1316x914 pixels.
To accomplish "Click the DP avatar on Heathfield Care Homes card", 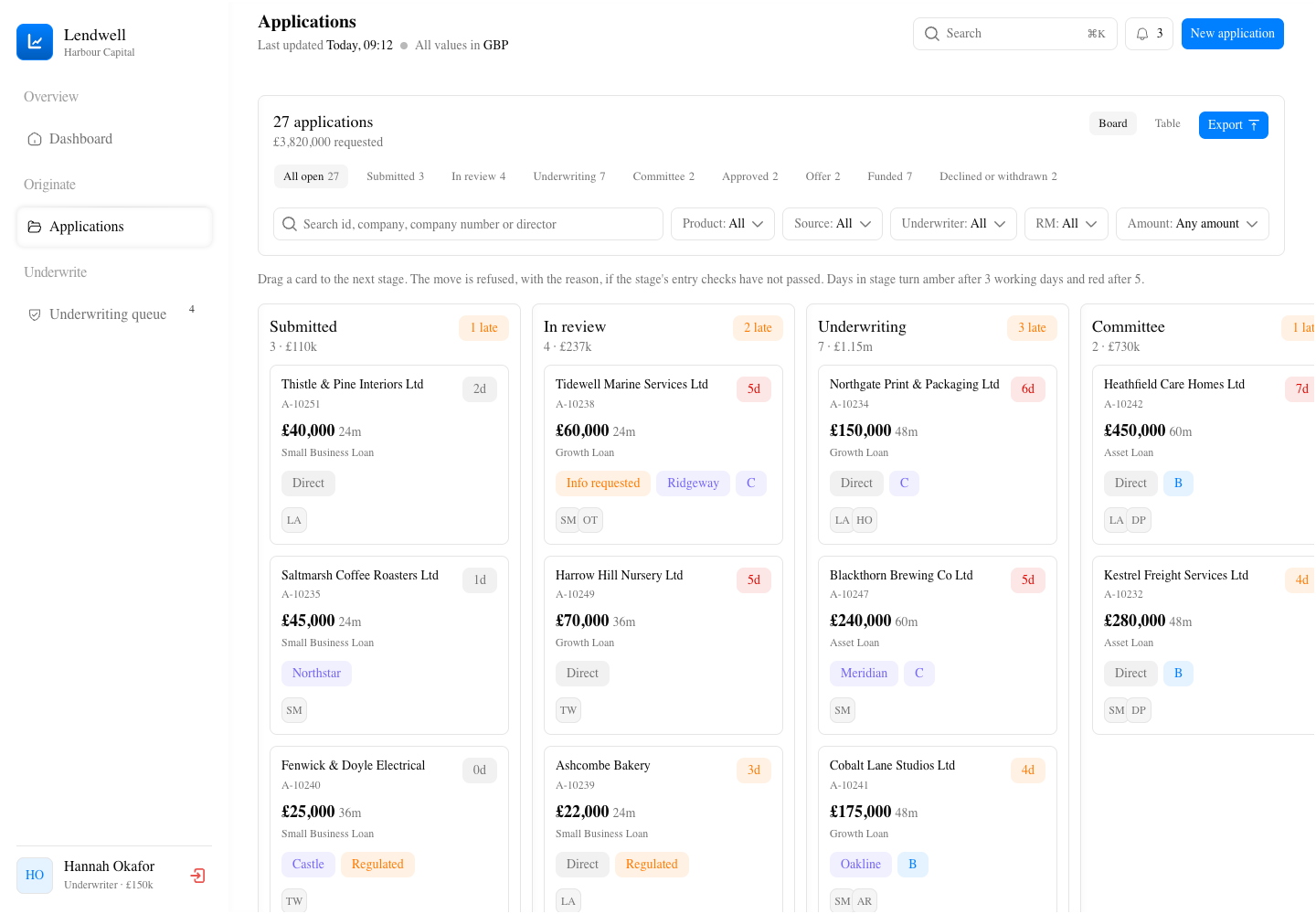I will pyautogui.click(x=1139, y=520).
